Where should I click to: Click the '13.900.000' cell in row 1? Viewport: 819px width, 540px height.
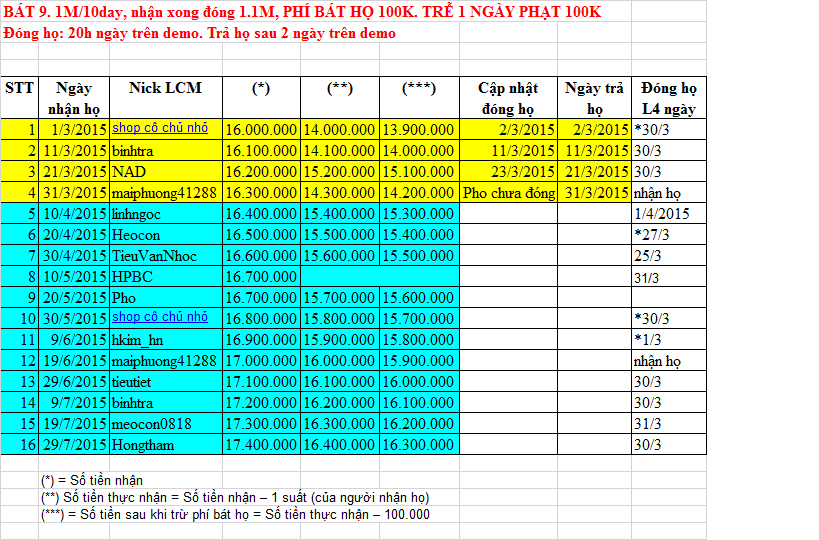click(x=418, y=130)
